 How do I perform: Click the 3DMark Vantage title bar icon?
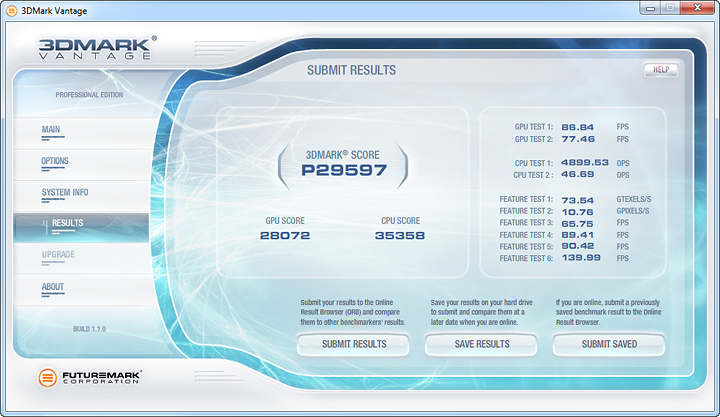[x=11, y=11]
